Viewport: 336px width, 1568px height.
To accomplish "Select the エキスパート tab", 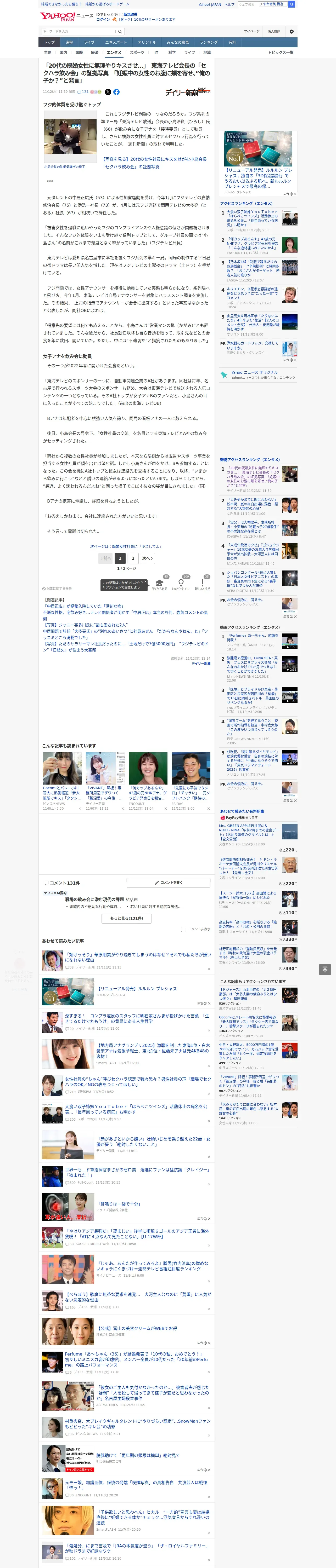I will click(x=116, y=43).
